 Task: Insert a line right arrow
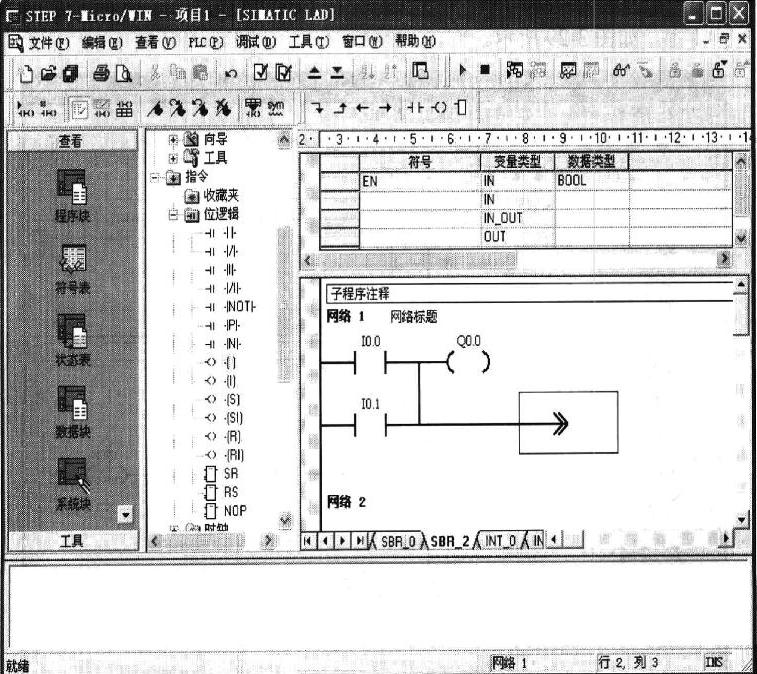(385, 107)
